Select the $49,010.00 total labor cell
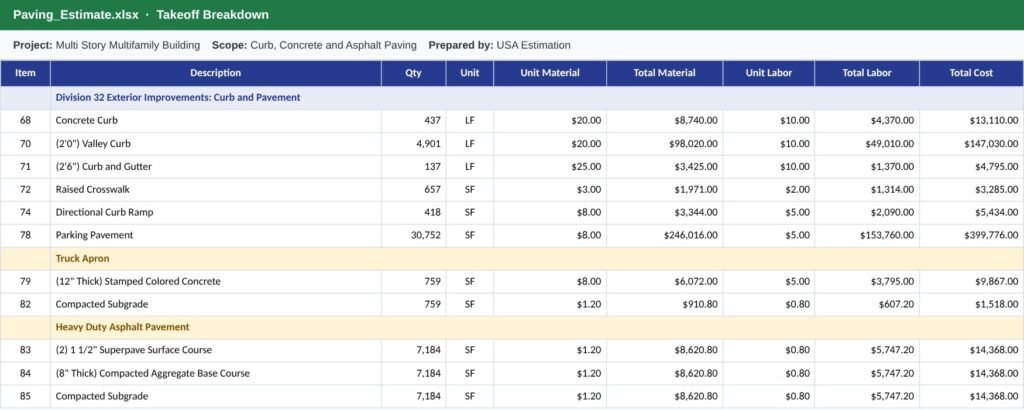1024x410 pixels. (867, 144)
